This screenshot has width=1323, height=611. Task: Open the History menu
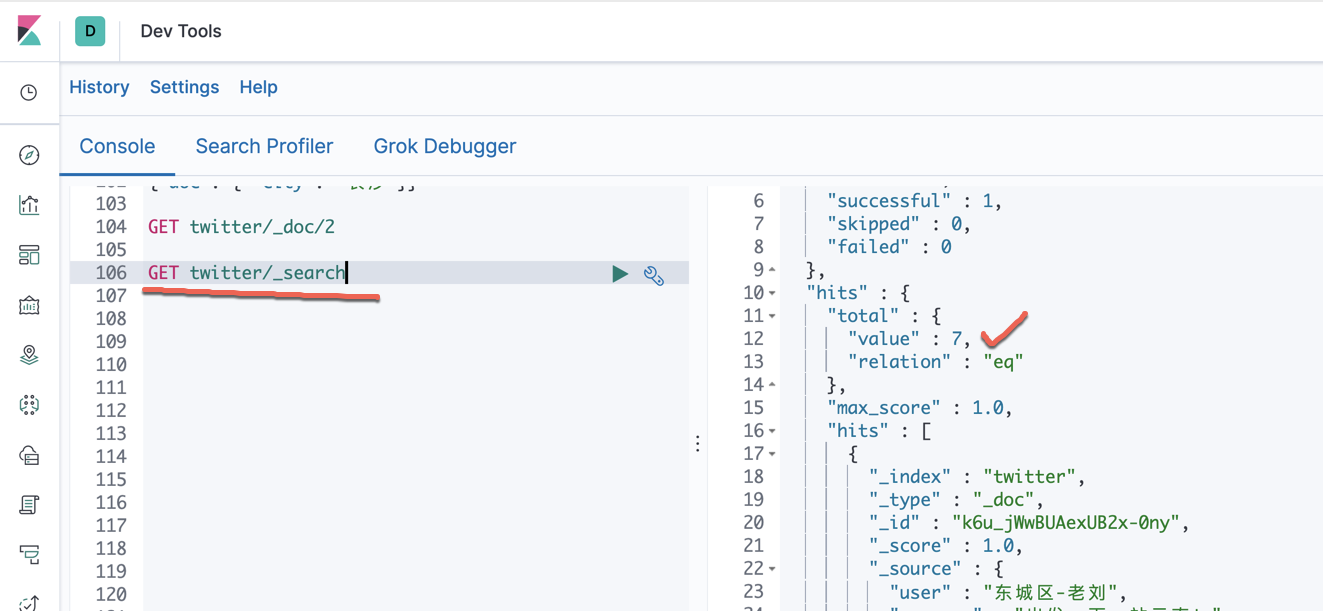99,87
